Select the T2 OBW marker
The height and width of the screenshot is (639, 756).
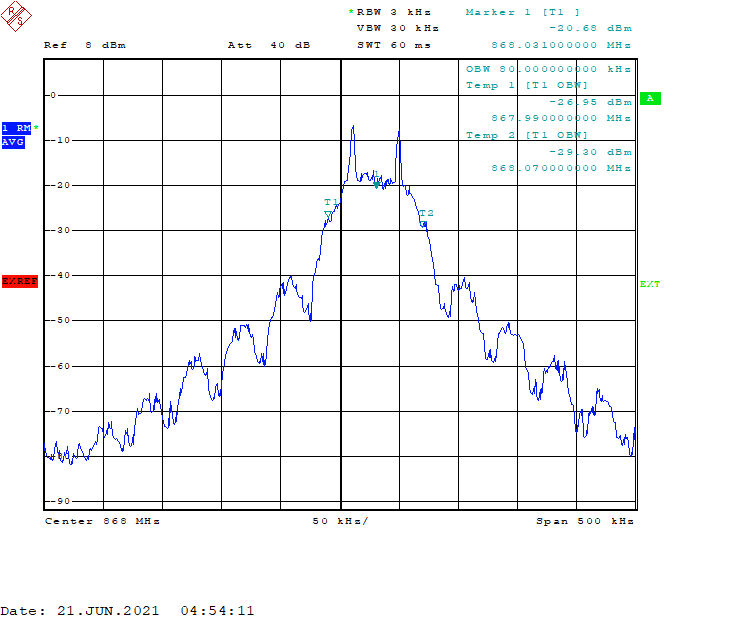(x=423, y=224)
